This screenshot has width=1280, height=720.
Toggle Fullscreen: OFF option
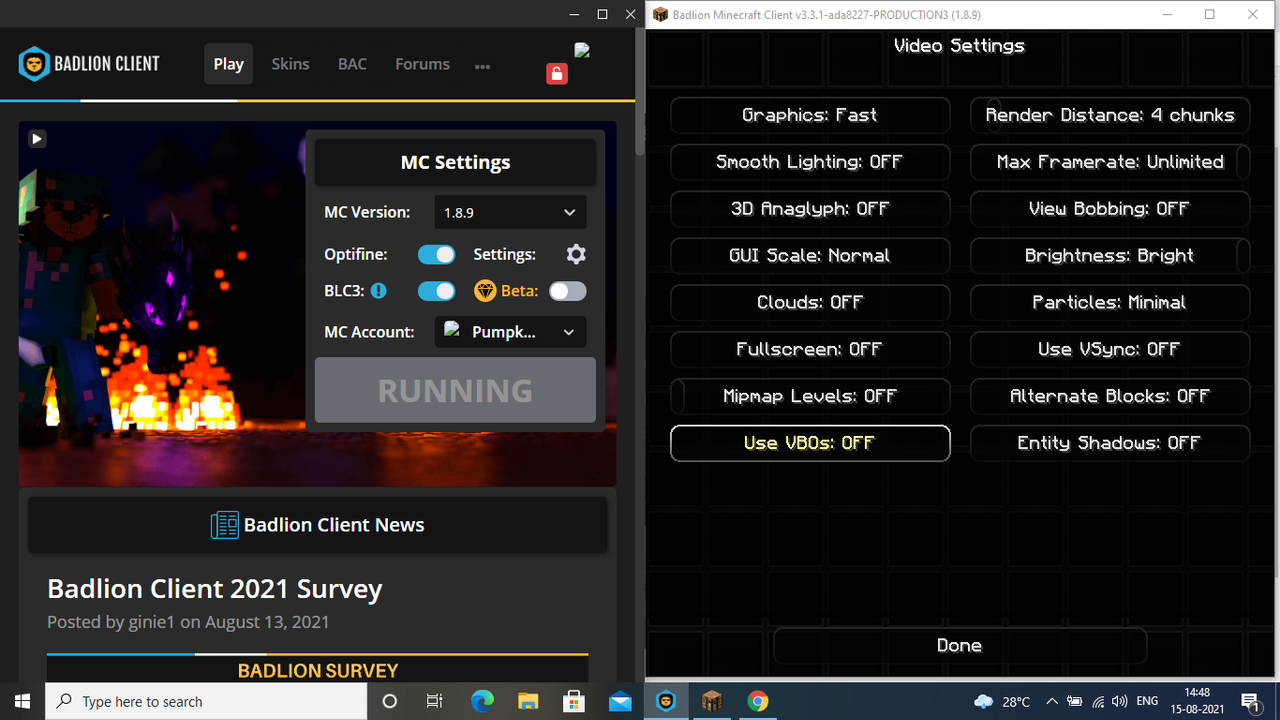click(x=810, y=349)
